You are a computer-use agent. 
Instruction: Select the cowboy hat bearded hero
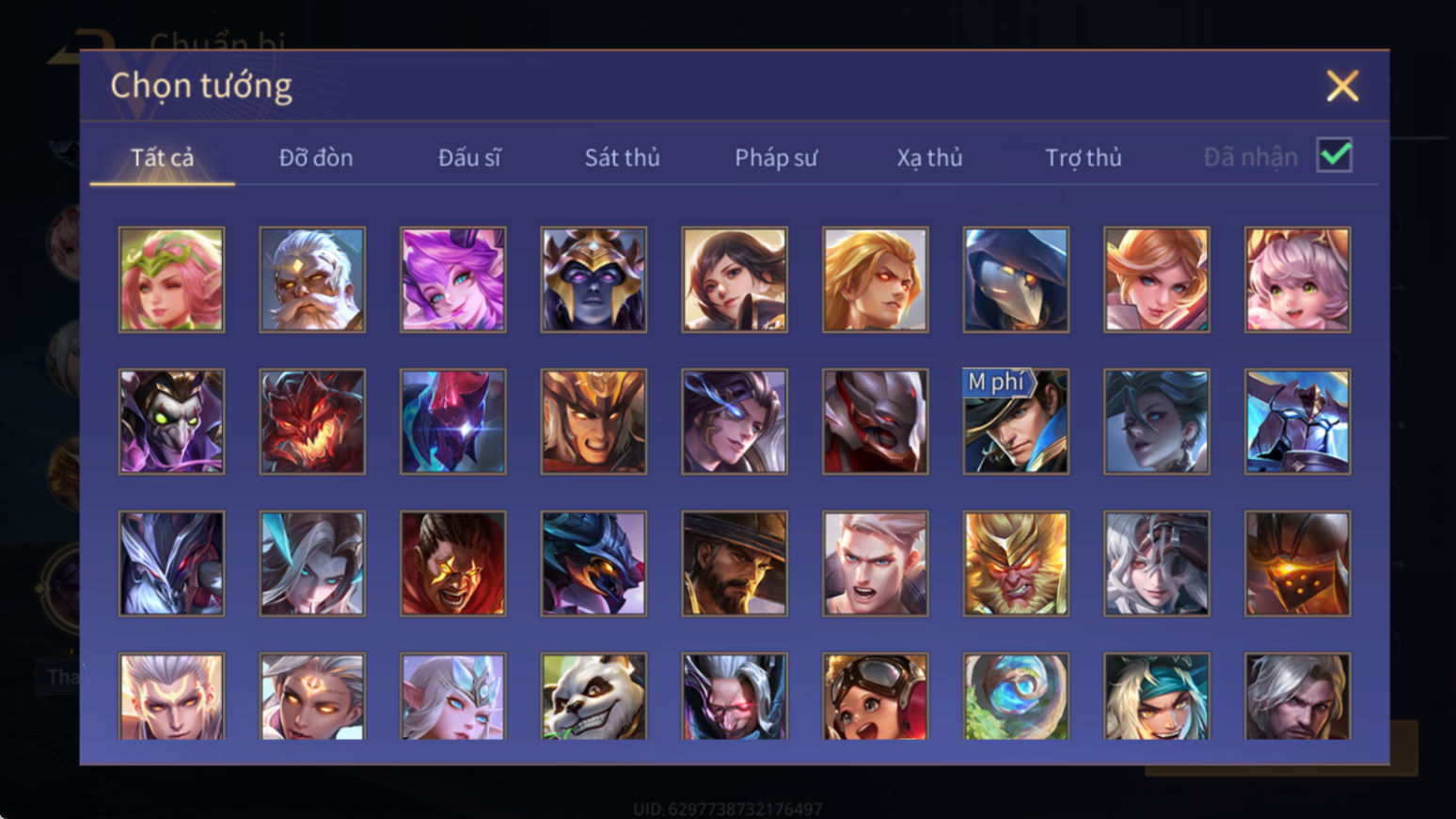point(735,563)
